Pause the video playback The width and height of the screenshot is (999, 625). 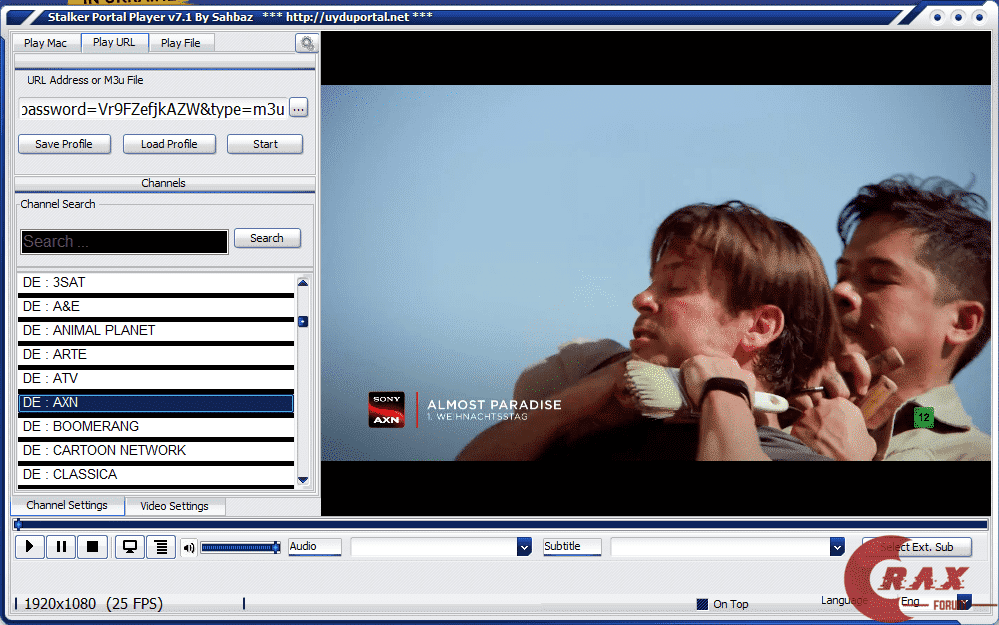coord(61,547)
